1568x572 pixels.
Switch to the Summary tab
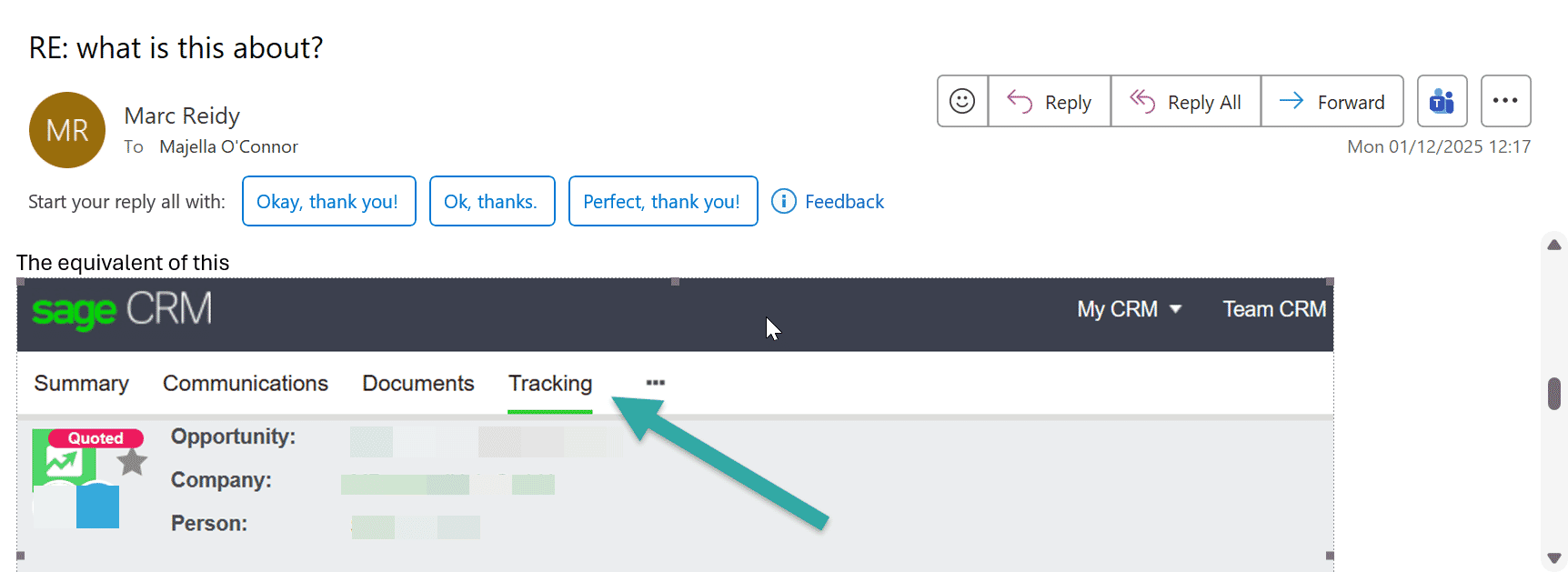coord(82,384)
